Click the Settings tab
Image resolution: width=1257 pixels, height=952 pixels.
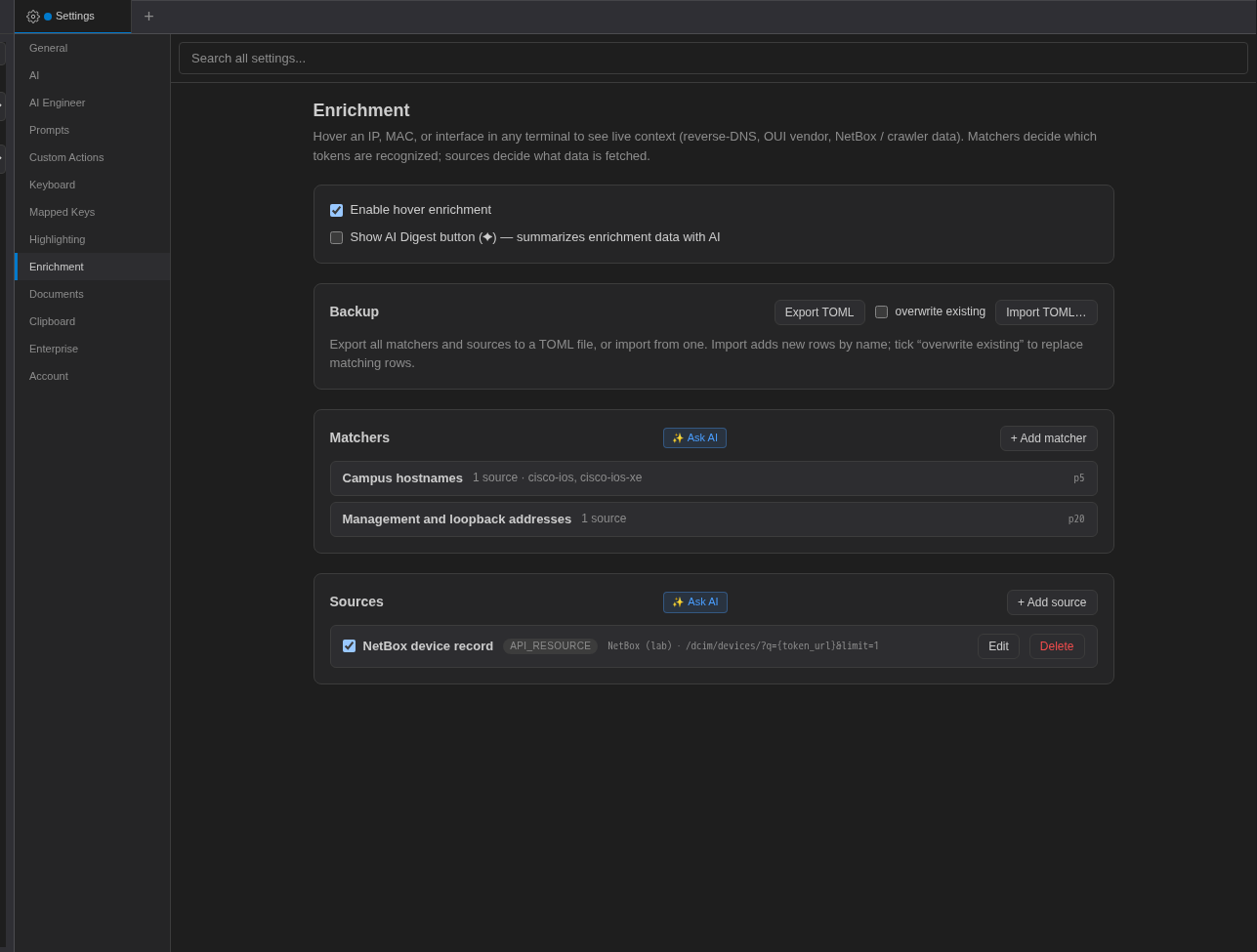pyautogui.click(x=73, y=17)
